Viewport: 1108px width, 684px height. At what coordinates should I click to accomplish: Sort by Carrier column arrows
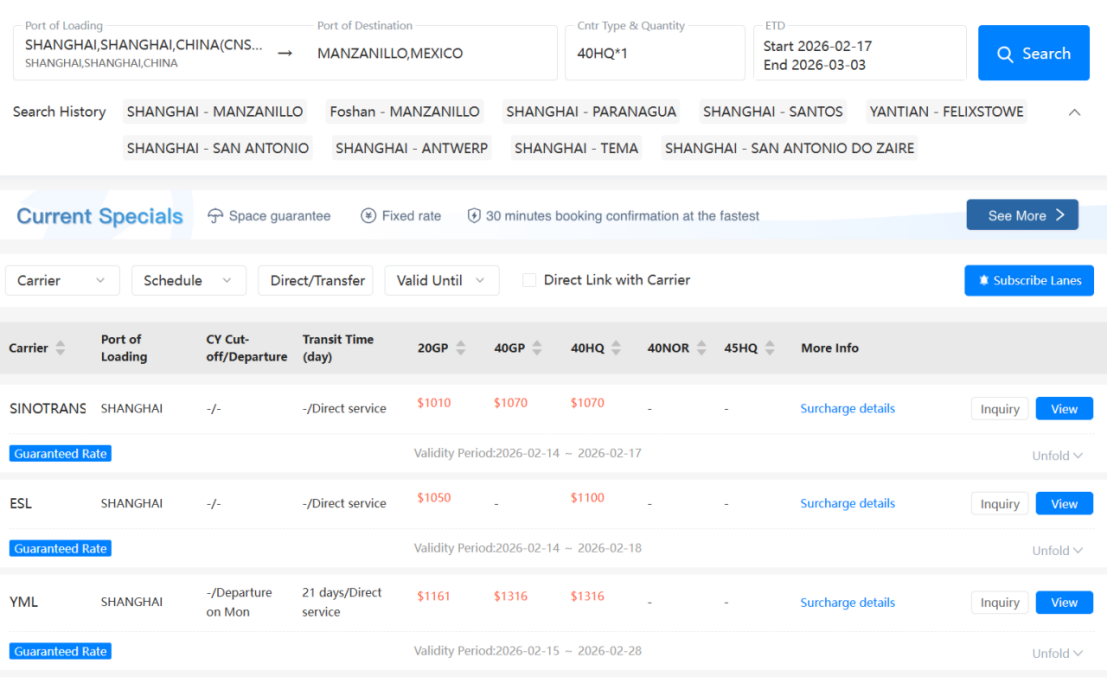[x=60, y=348]
